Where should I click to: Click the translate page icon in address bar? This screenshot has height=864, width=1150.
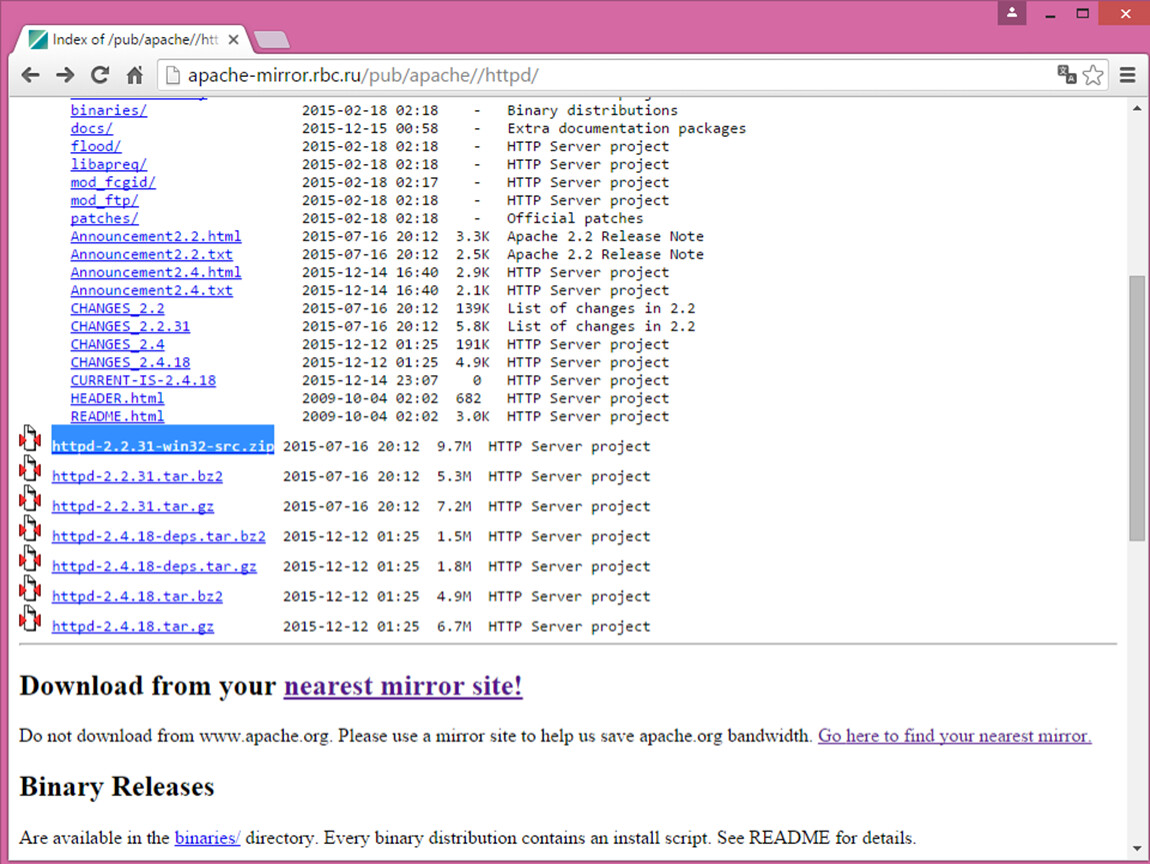point(1066,75)
